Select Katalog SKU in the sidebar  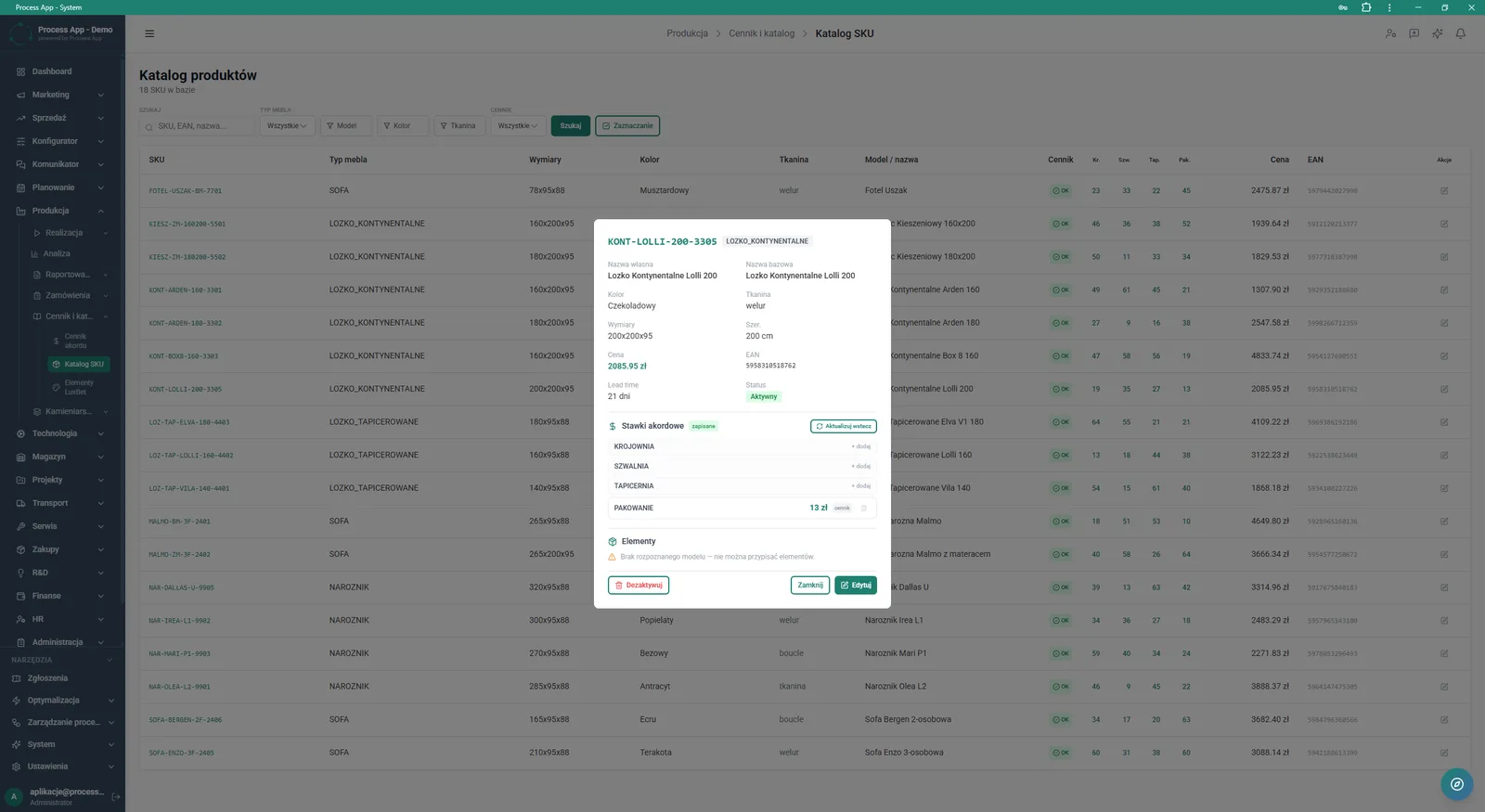[x=79, y=364]
